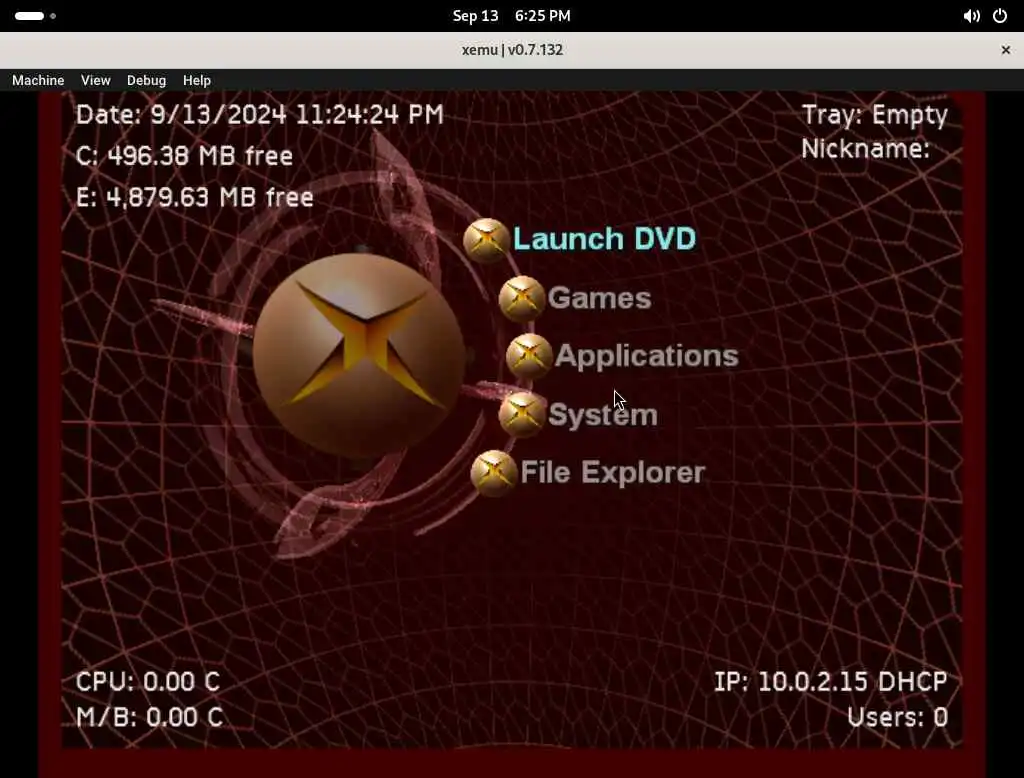Click the C: 496.38 MB free text

184,156
